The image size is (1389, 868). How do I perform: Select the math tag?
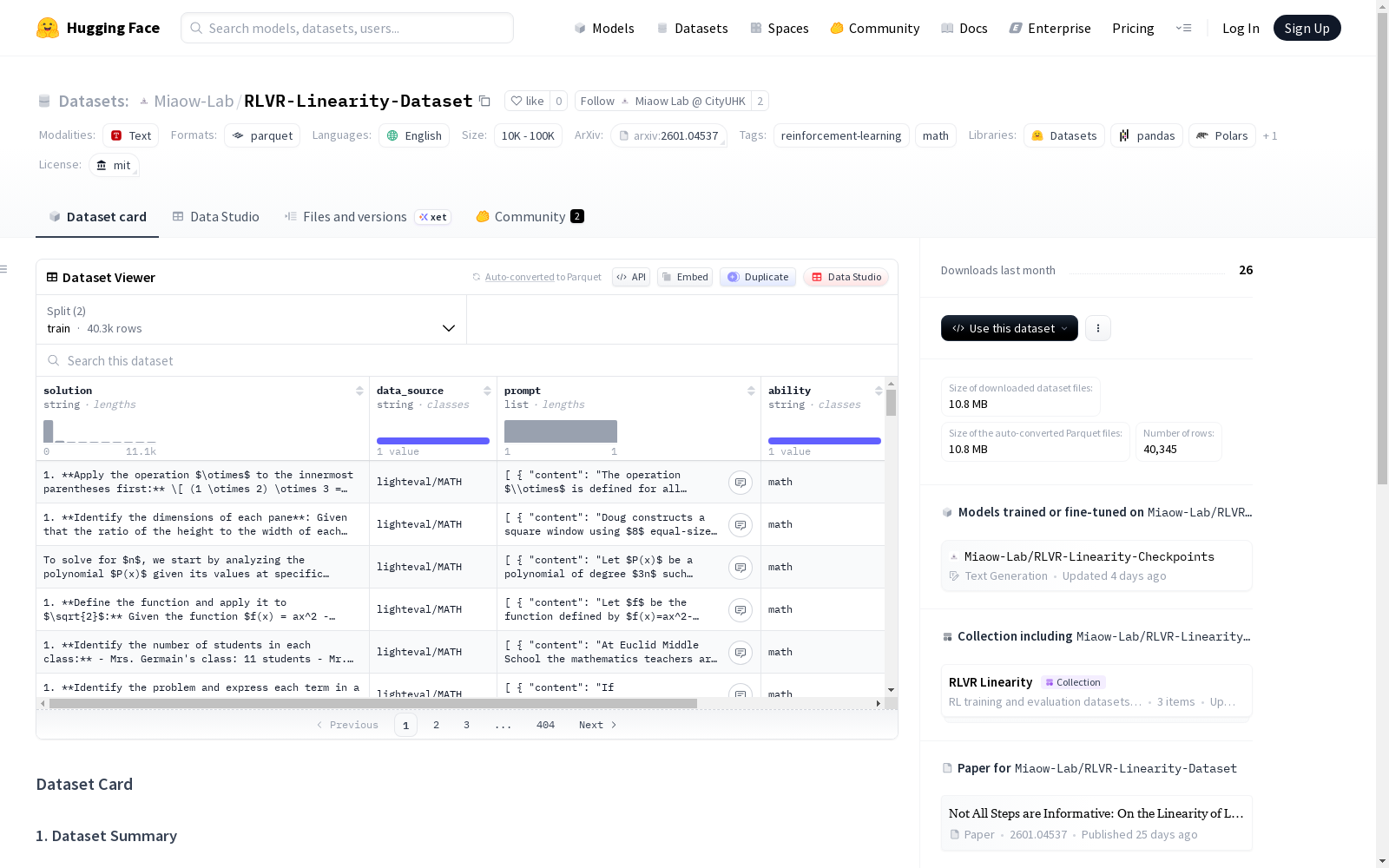click(x=936, y=136)
